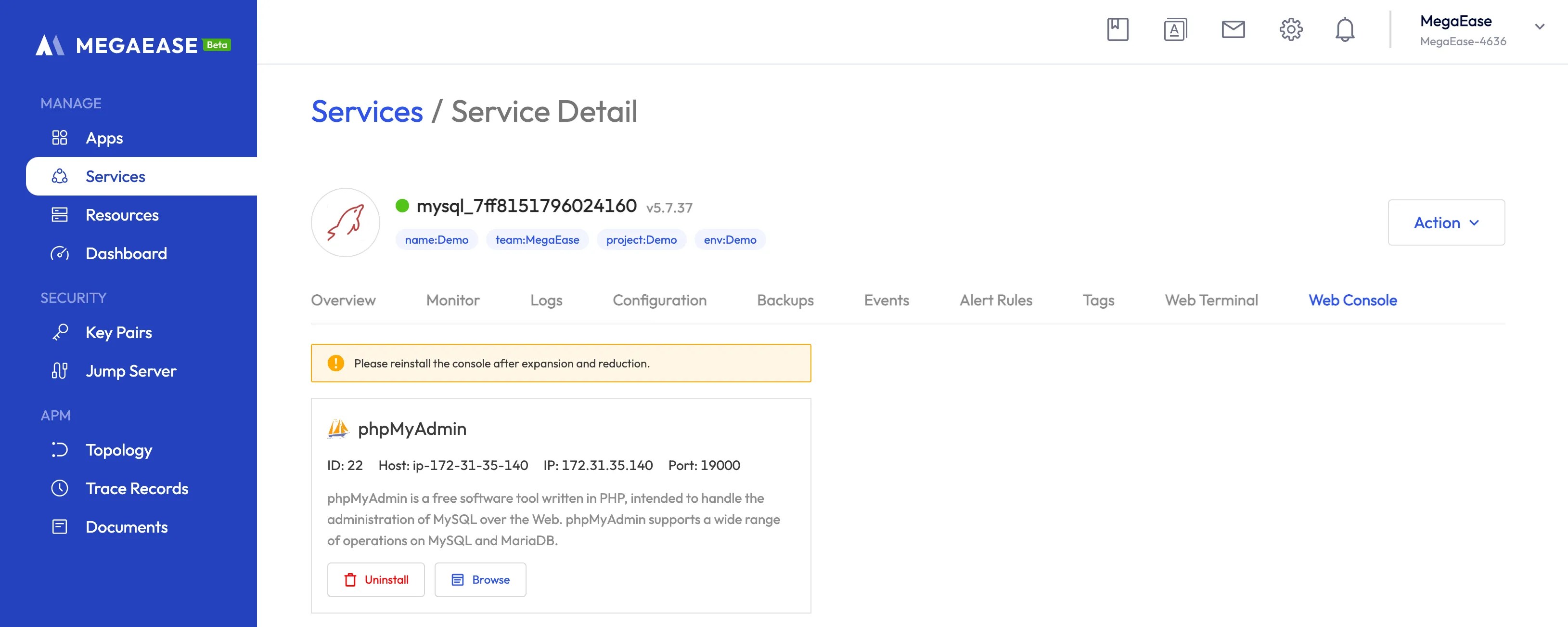Open the notifications bell icon
Screen dimensions: 1568x627
1345,29
